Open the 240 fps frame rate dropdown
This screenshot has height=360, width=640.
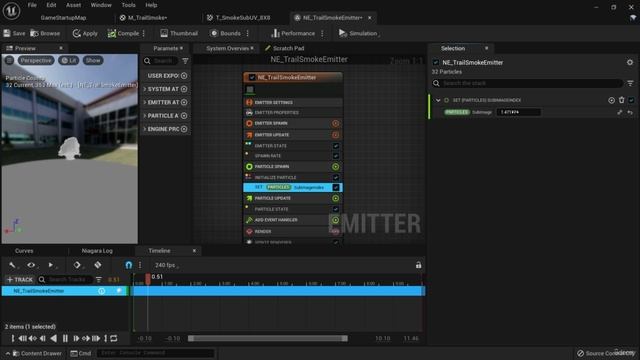167,265
